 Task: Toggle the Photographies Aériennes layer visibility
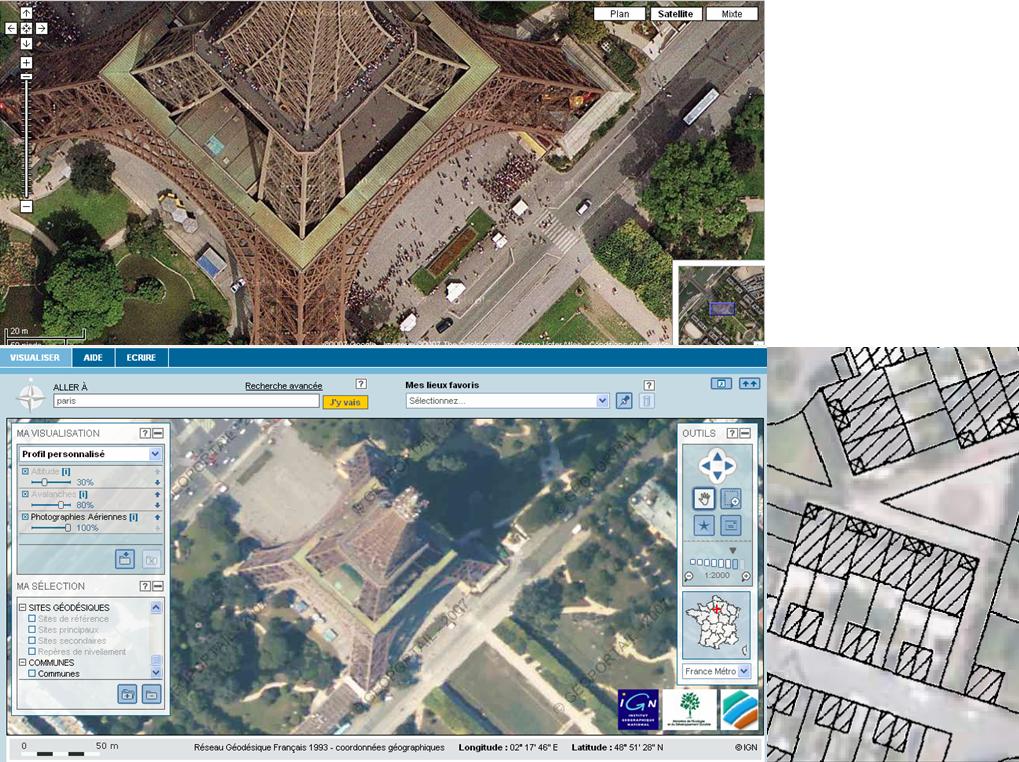click(x=25, y=517)
